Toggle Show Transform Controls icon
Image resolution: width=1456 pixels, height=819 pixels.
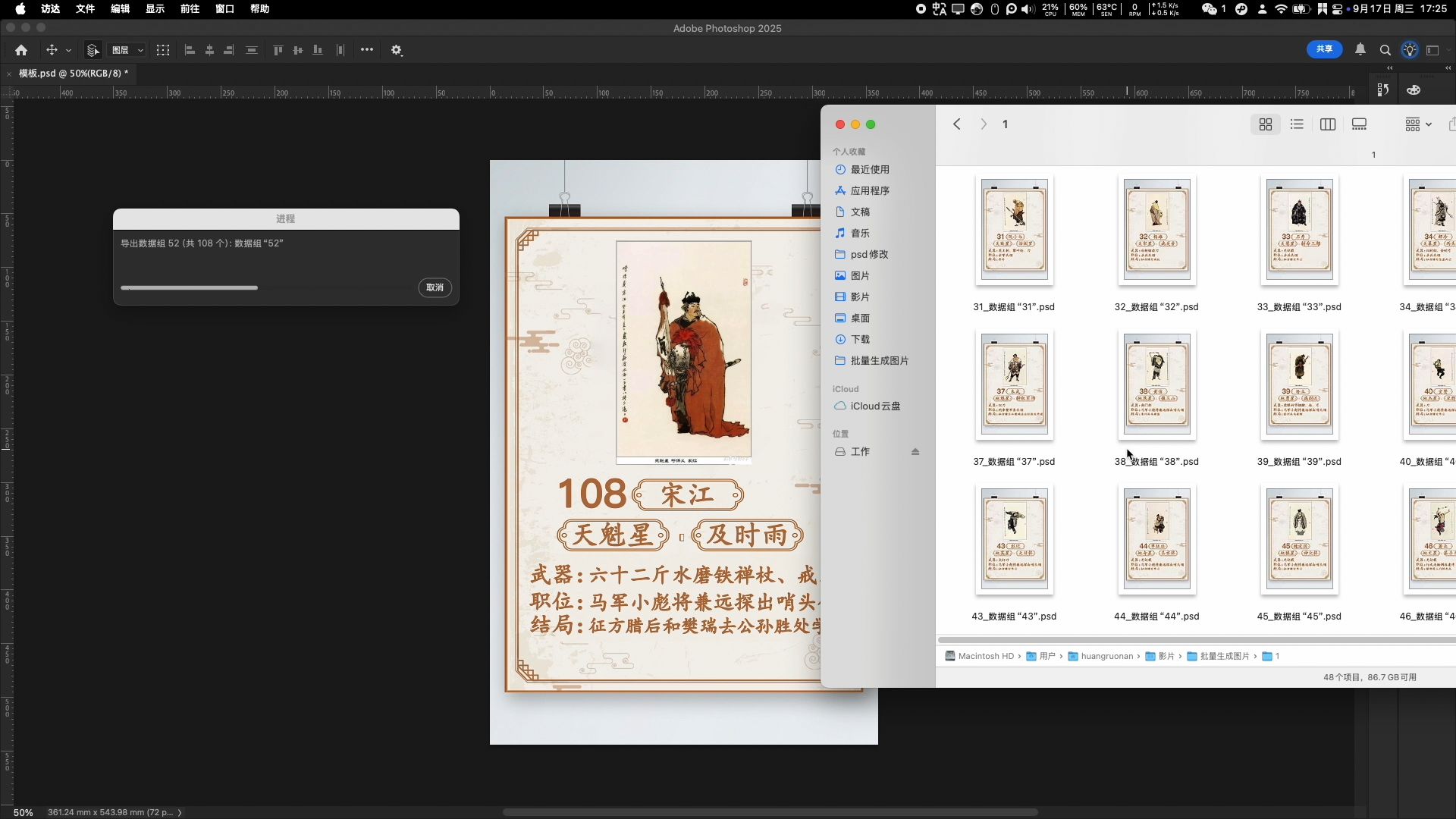click(163, 50)
